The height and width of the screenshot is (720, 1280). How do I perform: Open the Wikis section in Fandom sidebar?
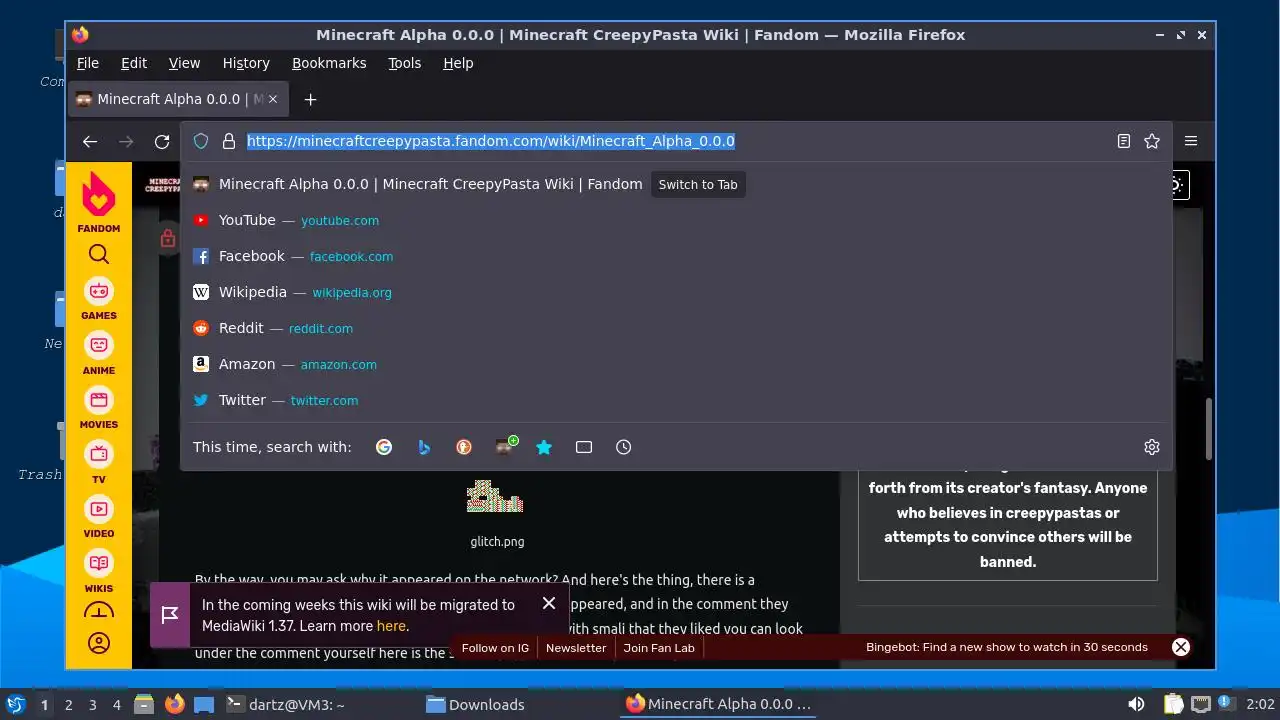pos(99,572)
